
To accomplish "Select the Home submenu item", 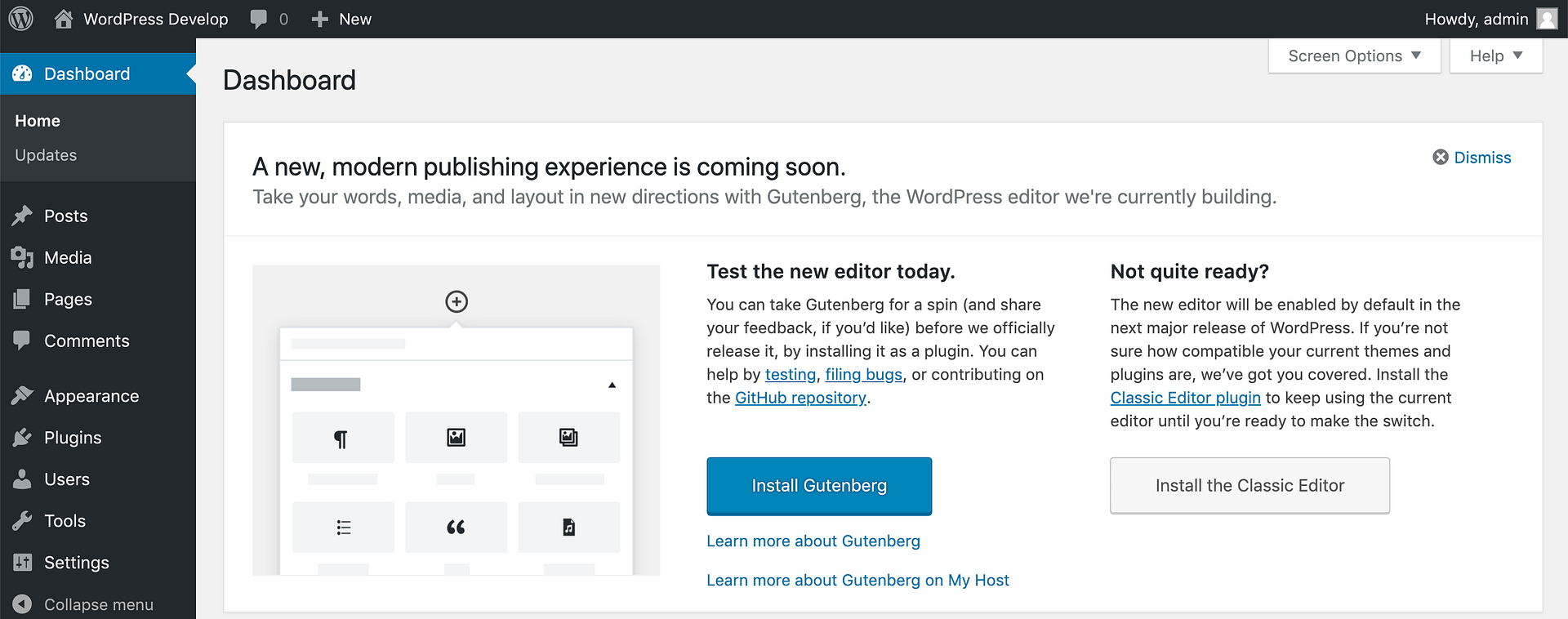I will 38,121.
